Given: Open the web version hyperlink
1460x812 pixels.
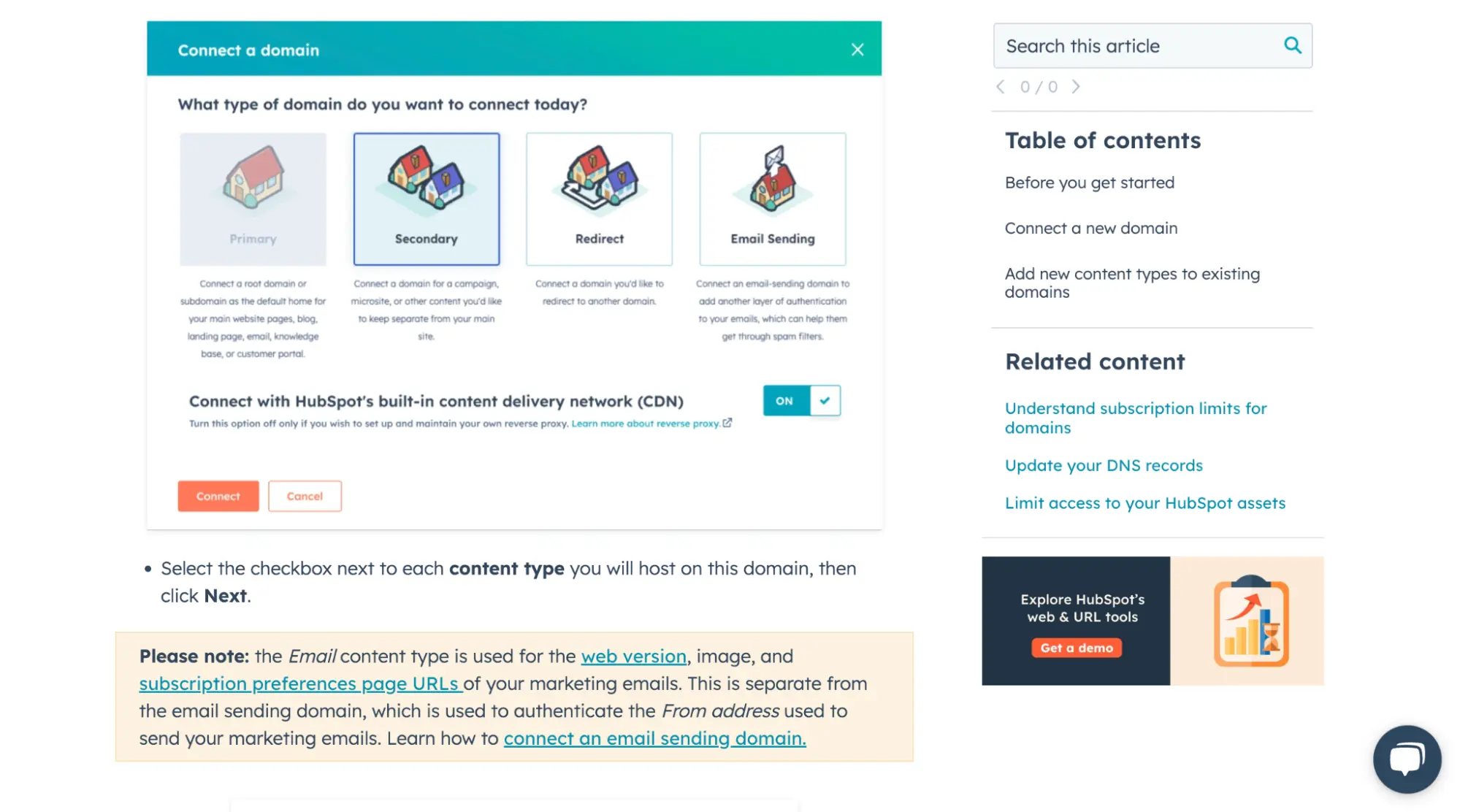Looking at the screenshot, I should (633, 656).
